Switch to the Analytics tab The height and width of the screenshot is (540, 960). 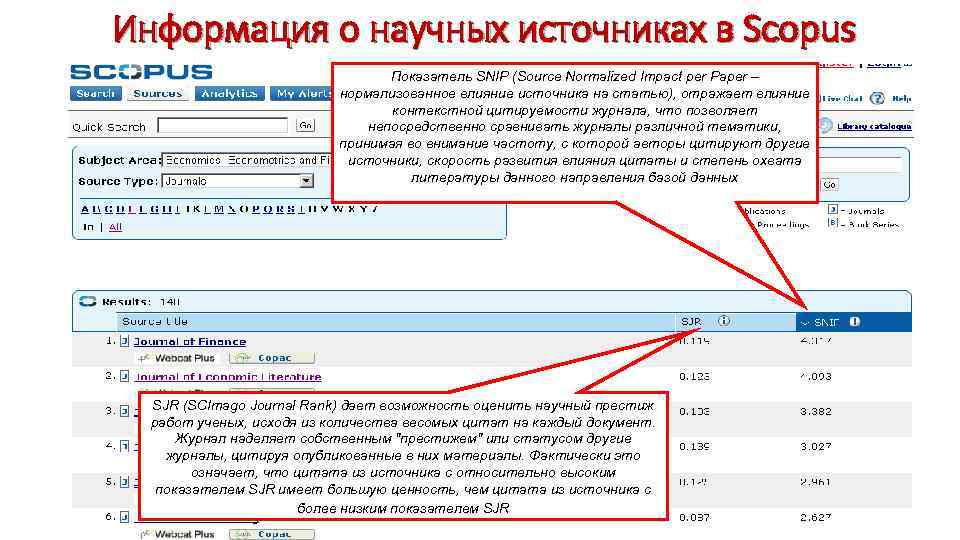click(x=230, y=94)
